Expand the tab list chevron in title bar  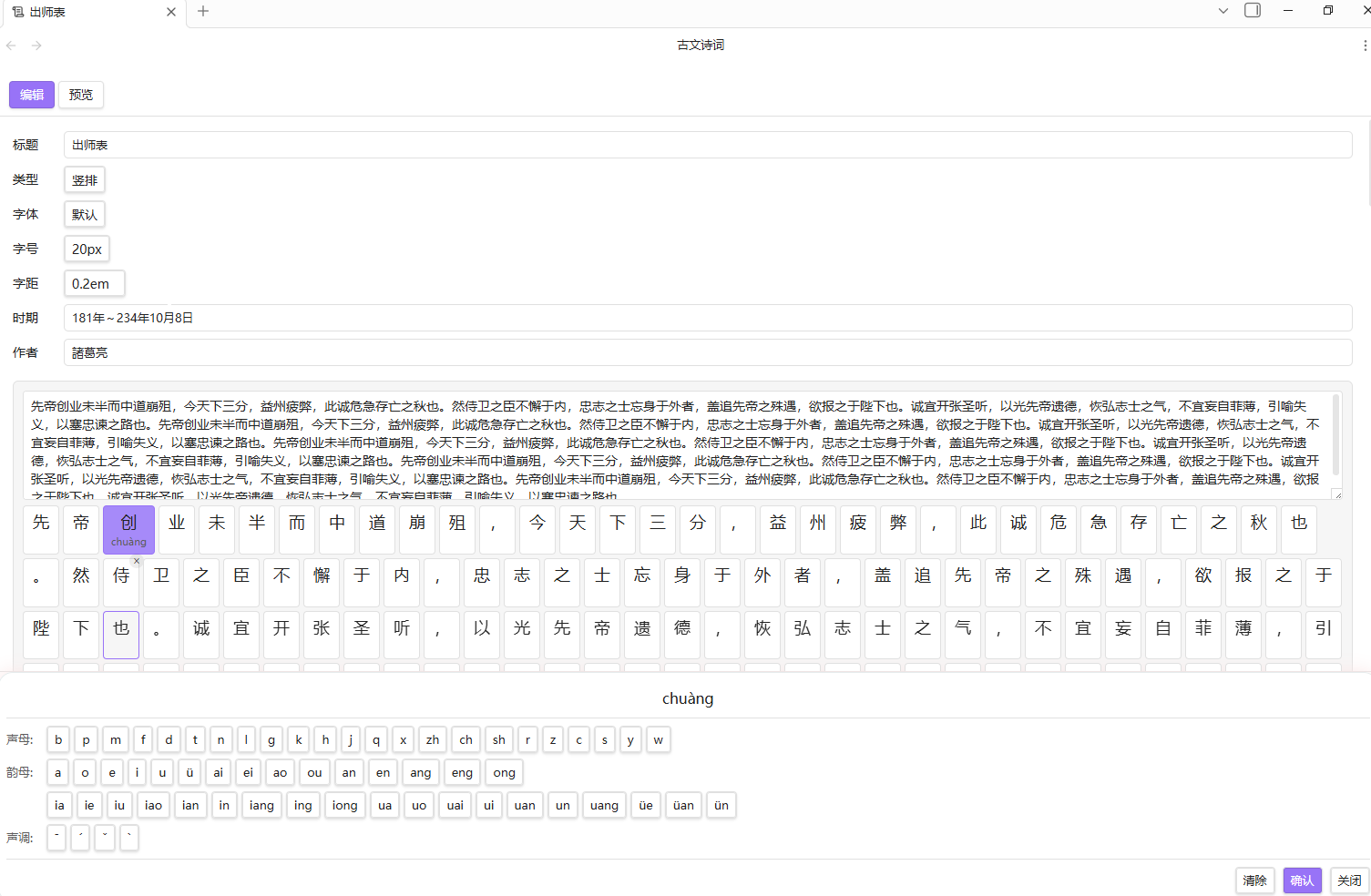pyautogui.click(x=1223, y=11)
